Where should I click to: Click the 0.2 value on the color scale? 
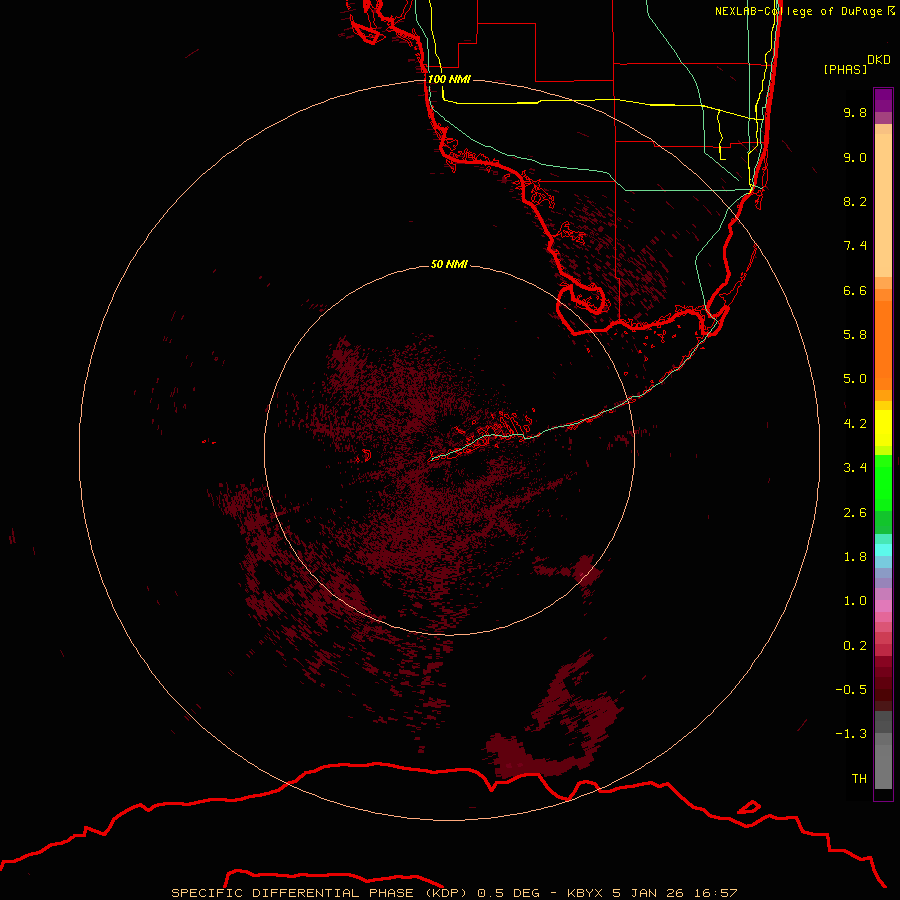pyautogui.click(x=855, y=646)
